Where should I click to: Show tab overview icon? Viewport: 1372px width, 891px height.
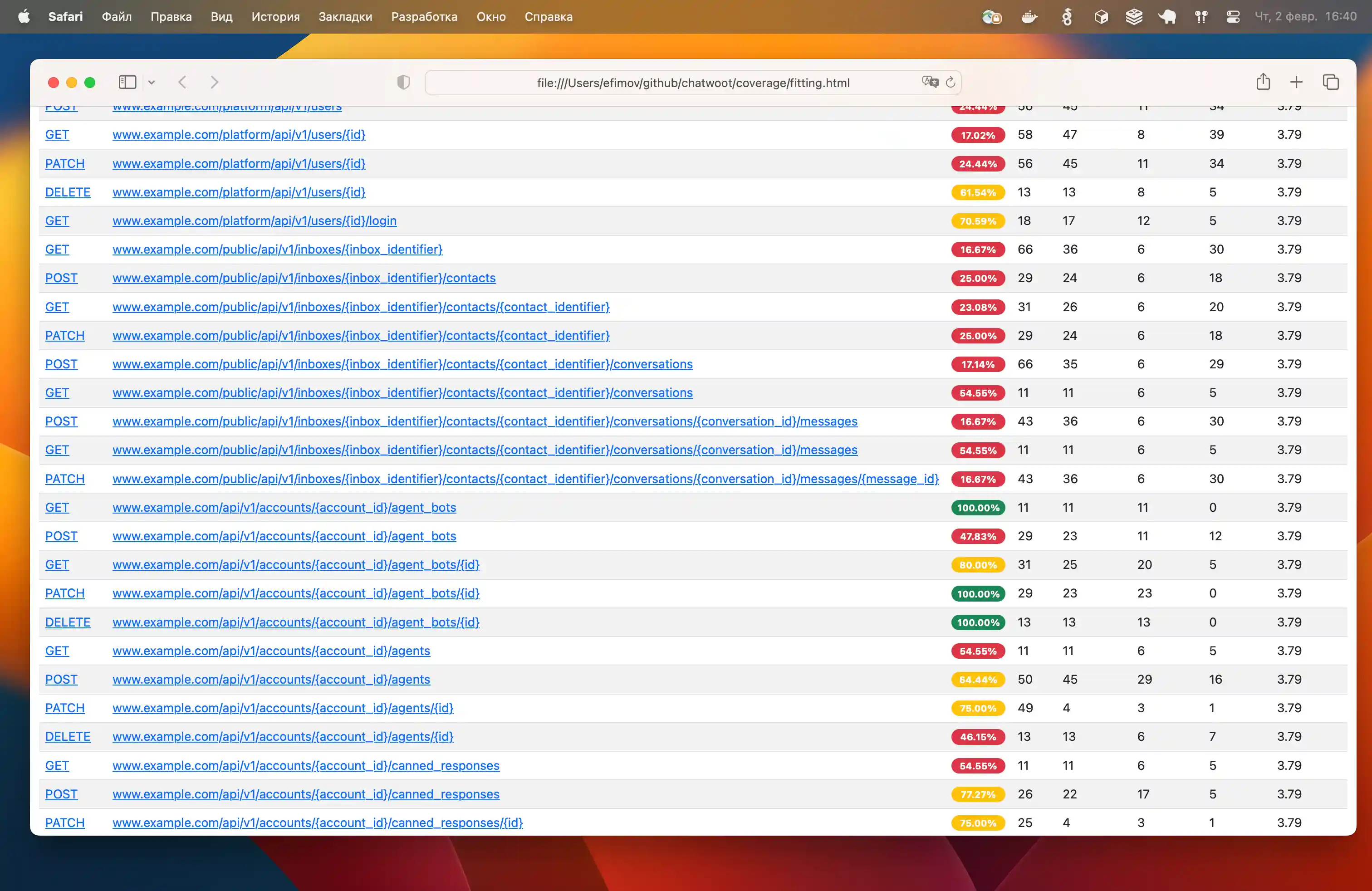[1331, 83]
